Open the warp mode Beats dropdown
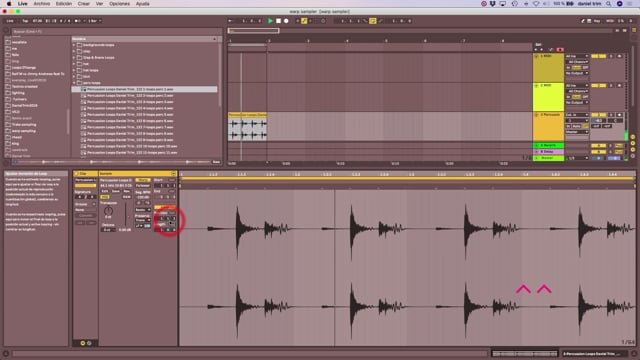 coord(143,210)
